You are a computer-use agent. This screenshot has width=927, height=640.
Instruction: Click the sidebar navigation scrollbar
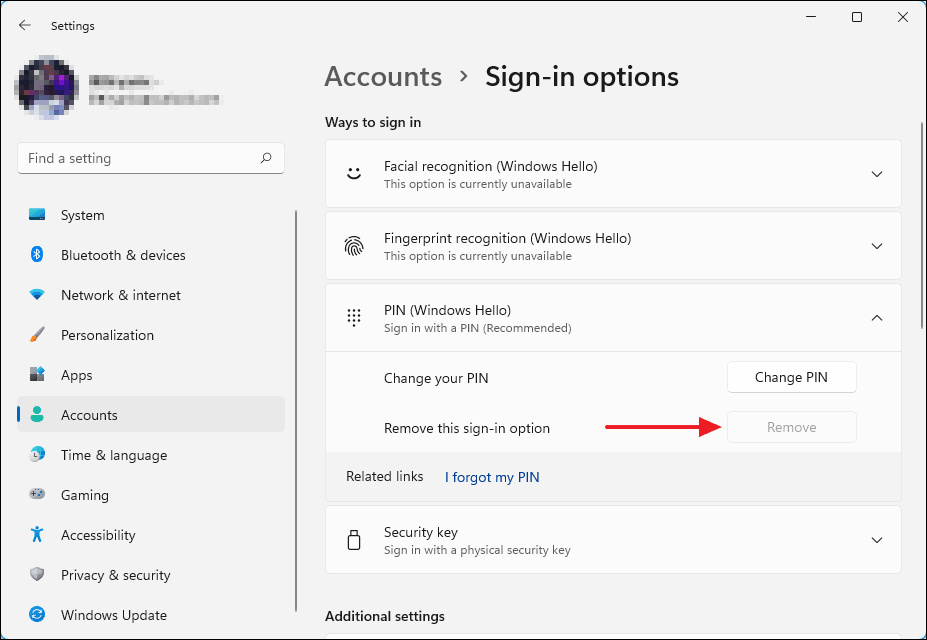point(296,410)
